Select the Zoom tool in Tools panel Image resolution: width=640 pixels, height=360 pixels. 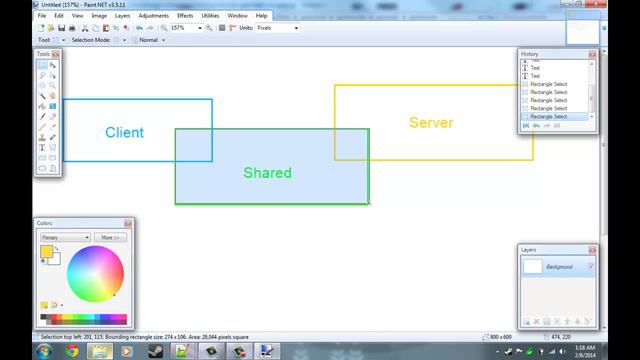pos(53,86)
